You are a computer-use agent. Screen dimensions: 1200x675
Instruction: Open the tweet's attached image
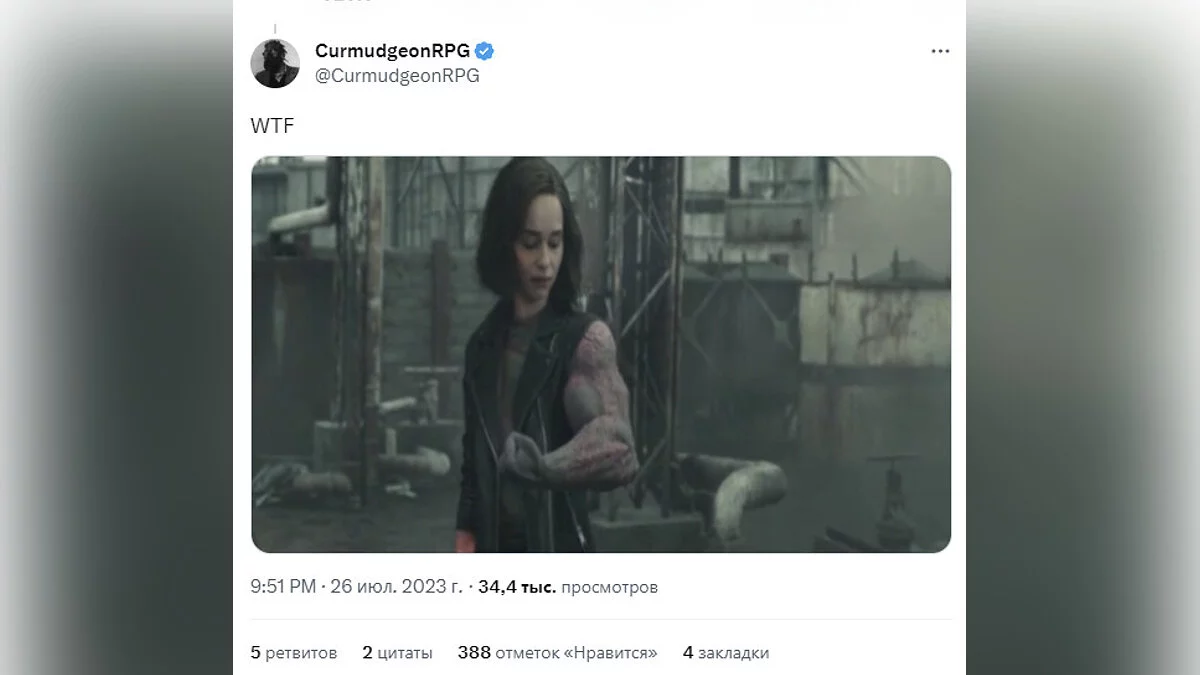(x=601, y=354)
